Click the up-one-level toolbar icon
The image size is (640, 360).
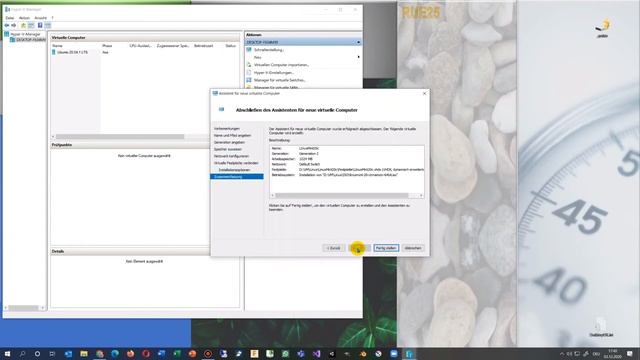point(23,25)
